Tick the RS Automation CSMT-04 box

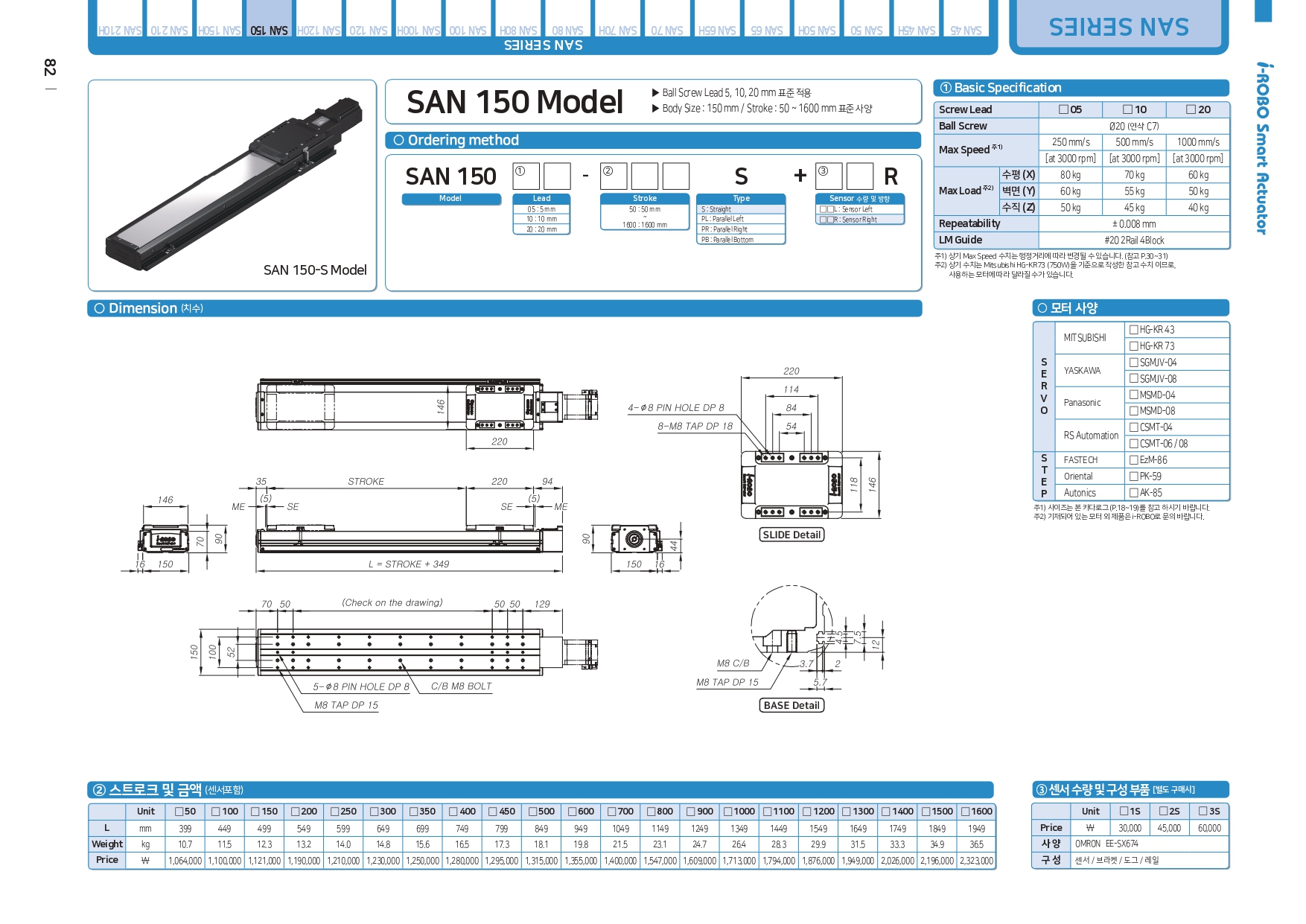(x=1134, y=427)
